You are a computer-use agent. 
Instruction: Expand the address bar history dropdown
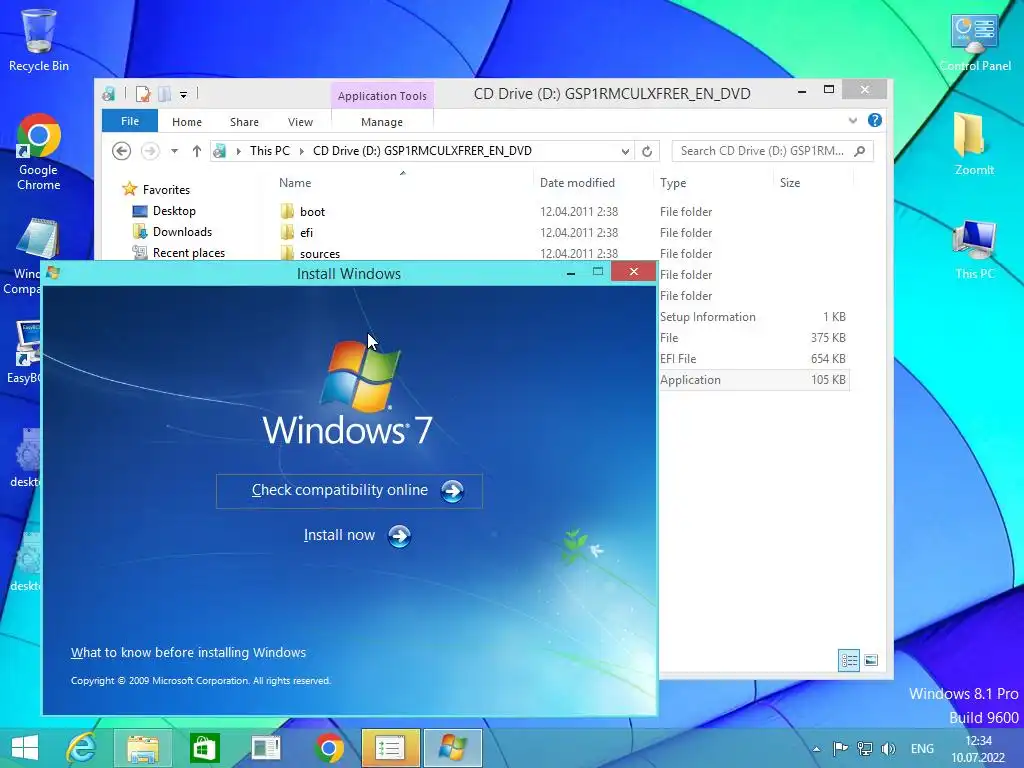(x=625, y=152)
